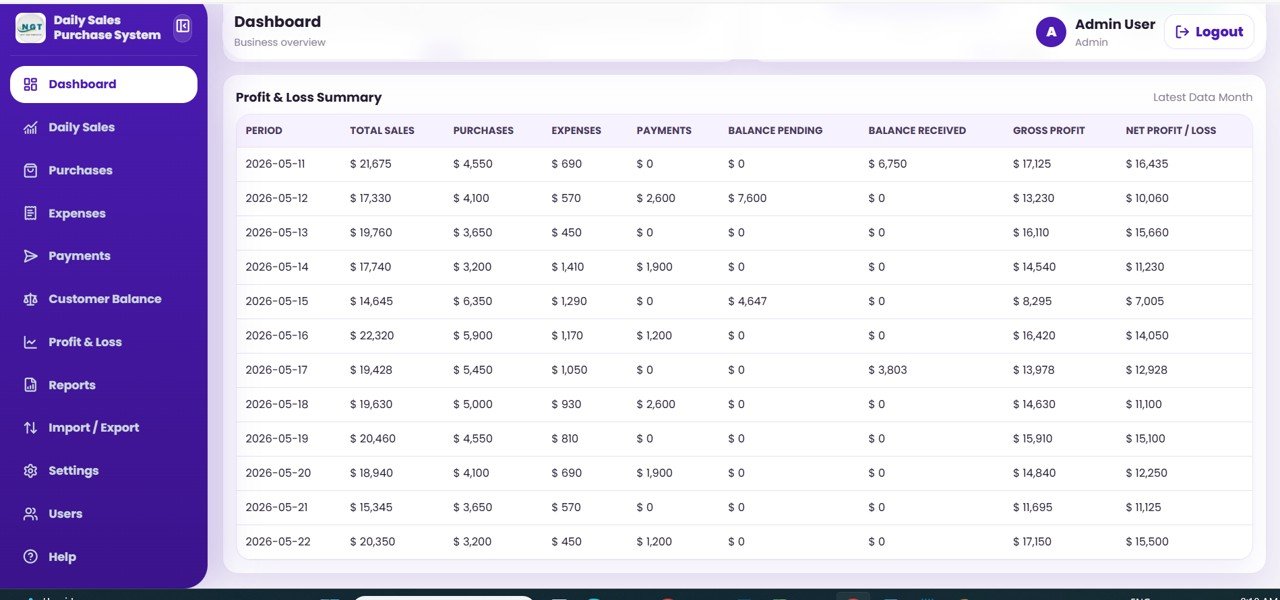Open the Reports page
Screen dimensions: 1280x600
(x=104, y=385)
